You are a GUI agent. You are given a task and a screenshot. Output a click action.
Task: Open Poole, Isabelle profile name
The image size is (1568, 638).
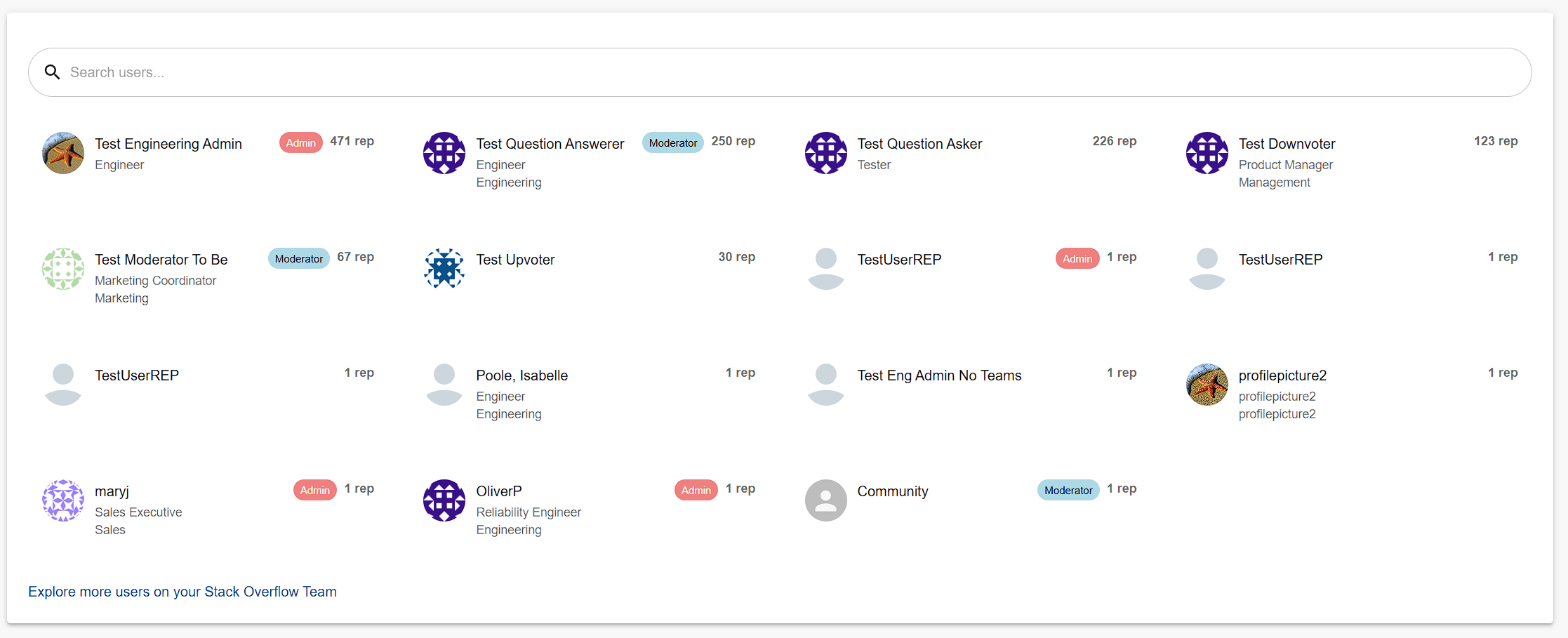[522, 376]
